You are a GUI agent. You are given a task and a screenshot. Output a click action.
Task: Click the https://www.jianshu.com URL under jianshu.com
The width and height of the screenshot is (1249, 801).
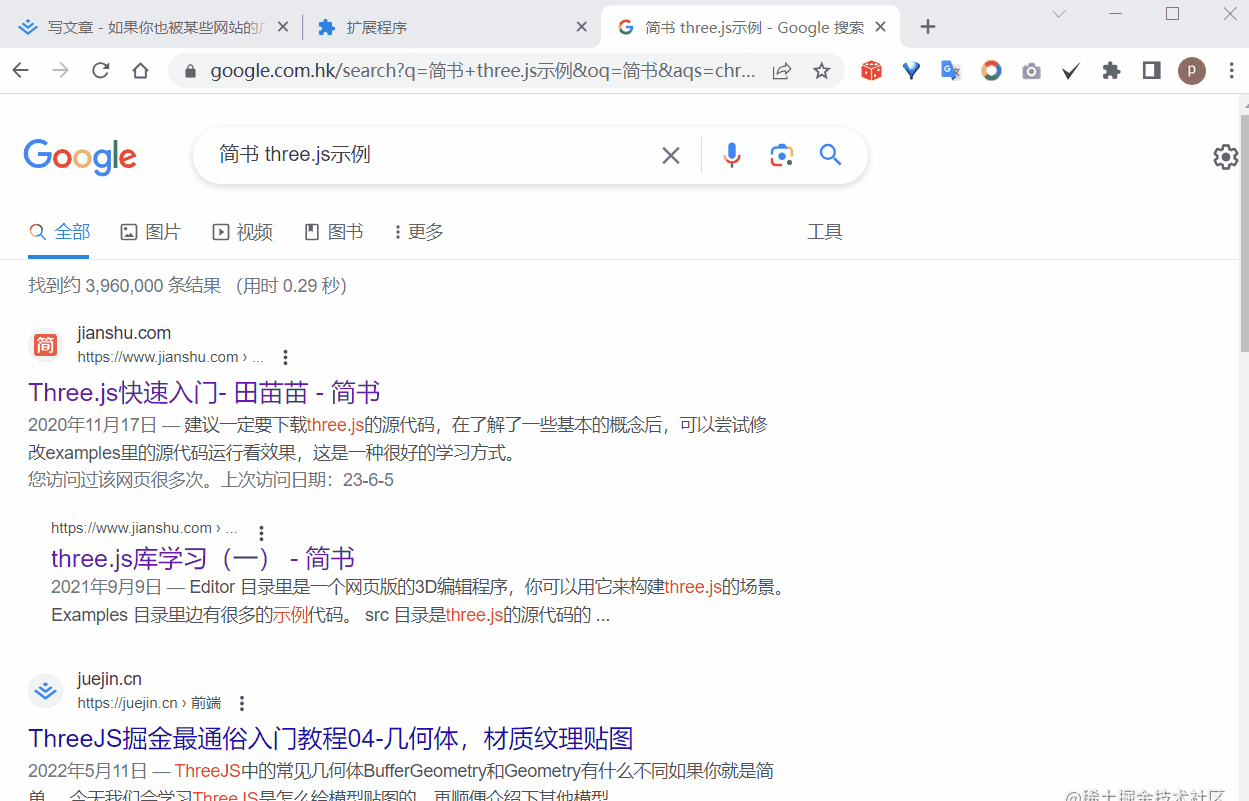coord(170,357)
